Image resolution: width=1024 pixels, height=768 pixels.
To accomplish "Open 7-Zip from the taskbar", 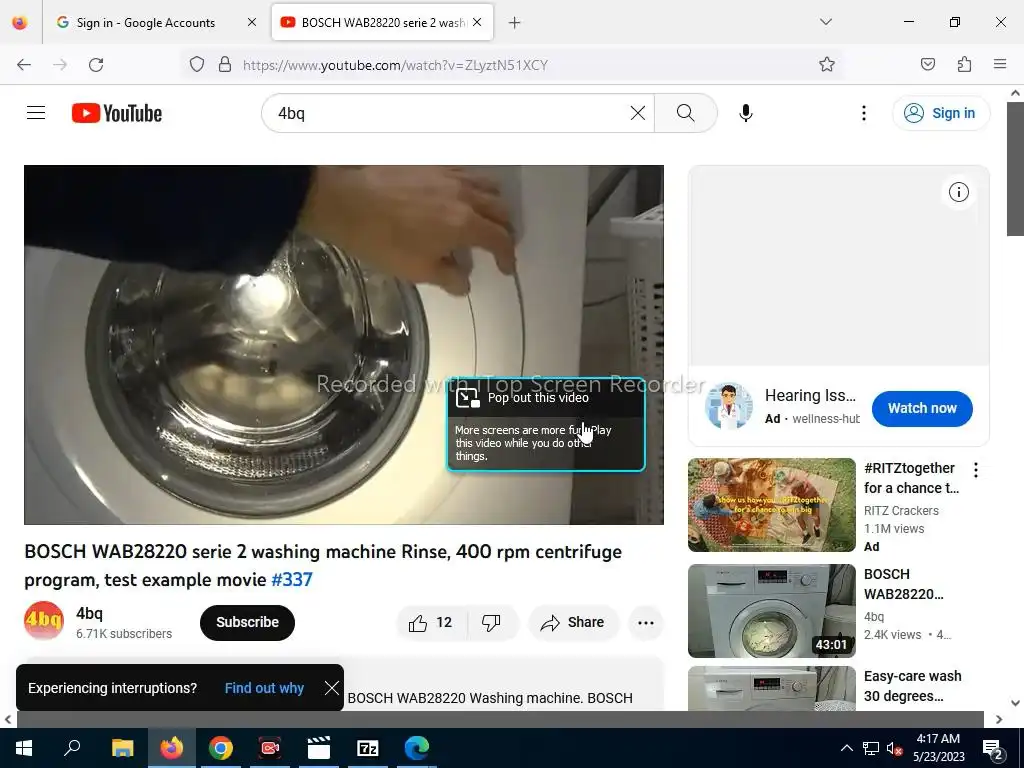I will tap(368, 748).
